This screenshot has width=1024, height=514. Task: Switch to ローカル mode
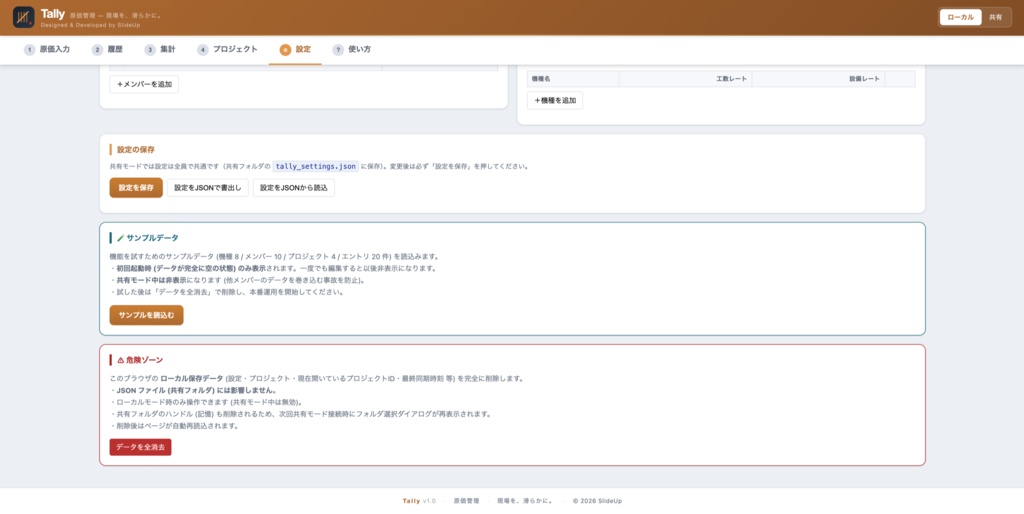[960, 18]
